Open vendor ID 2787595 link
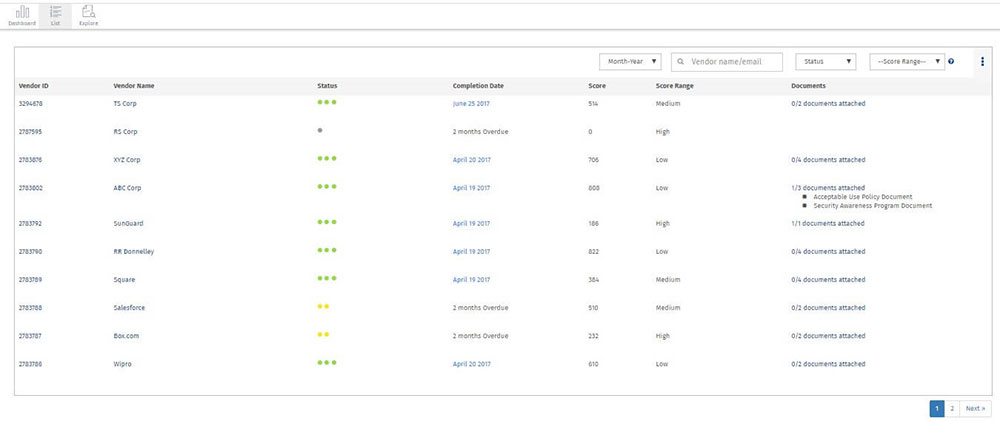Viewport: 1000px width, 421px height. click(x=31, y=132)
